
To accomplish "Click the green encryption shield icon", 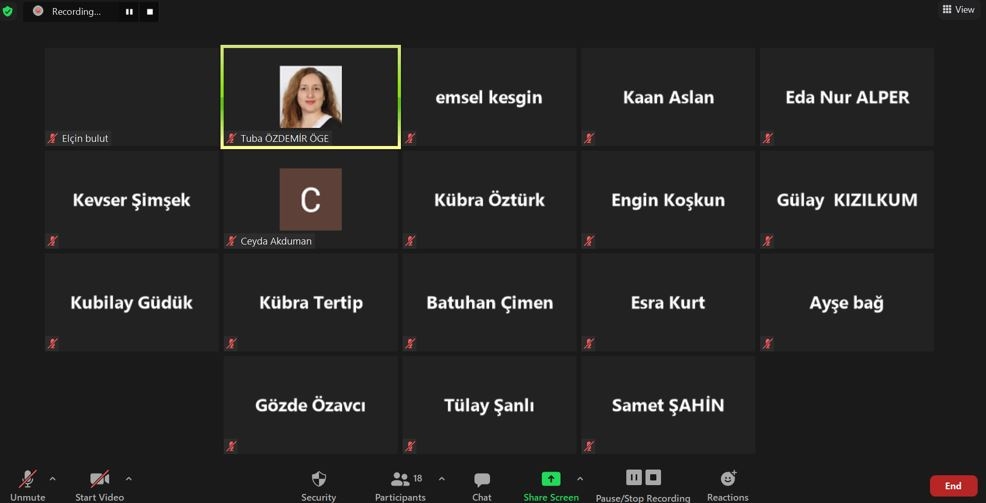I will (8, 11).
